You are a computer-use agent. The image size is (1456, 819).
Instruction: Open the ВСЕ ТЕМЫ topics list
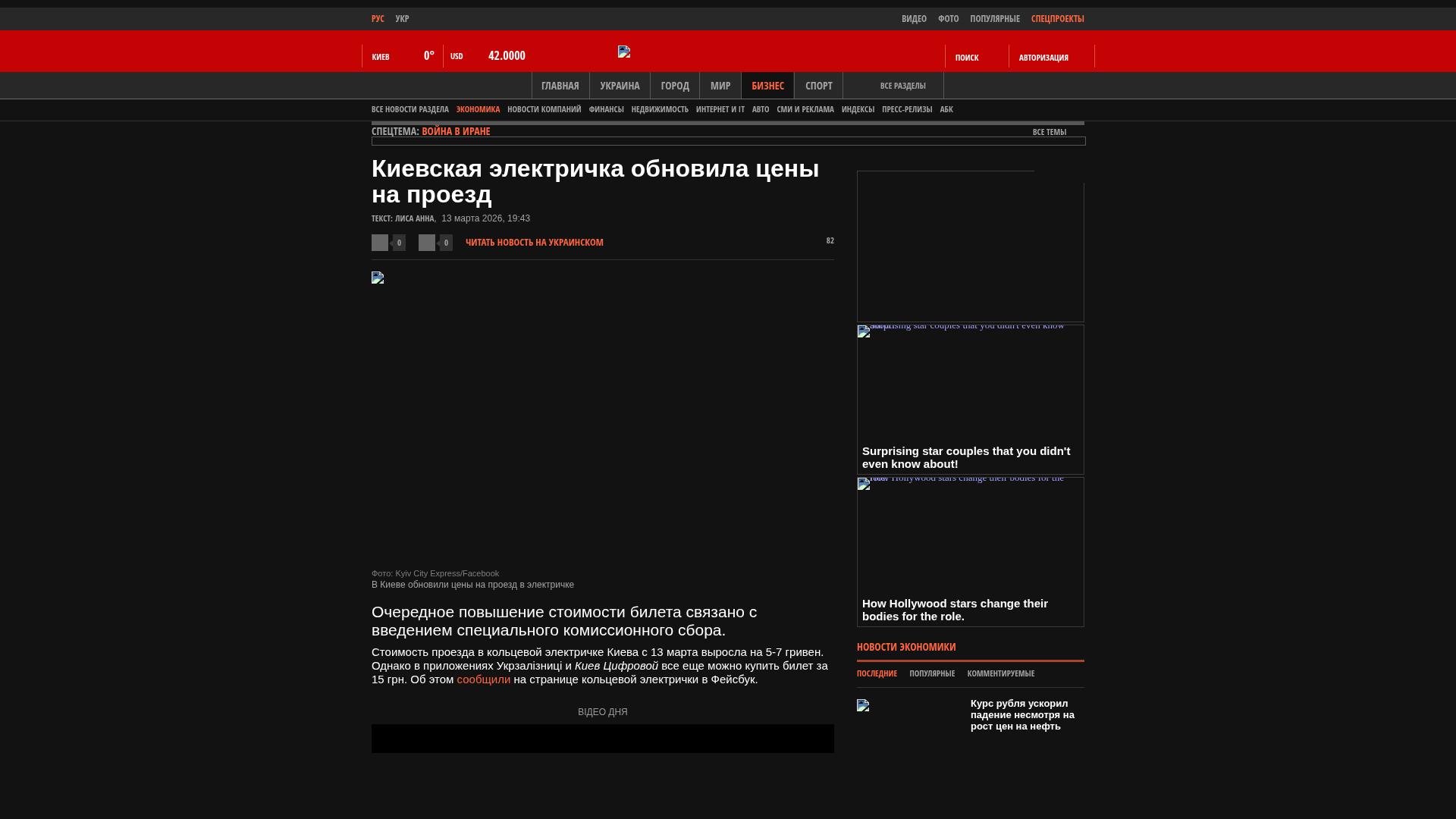[x=1049, y=132]
